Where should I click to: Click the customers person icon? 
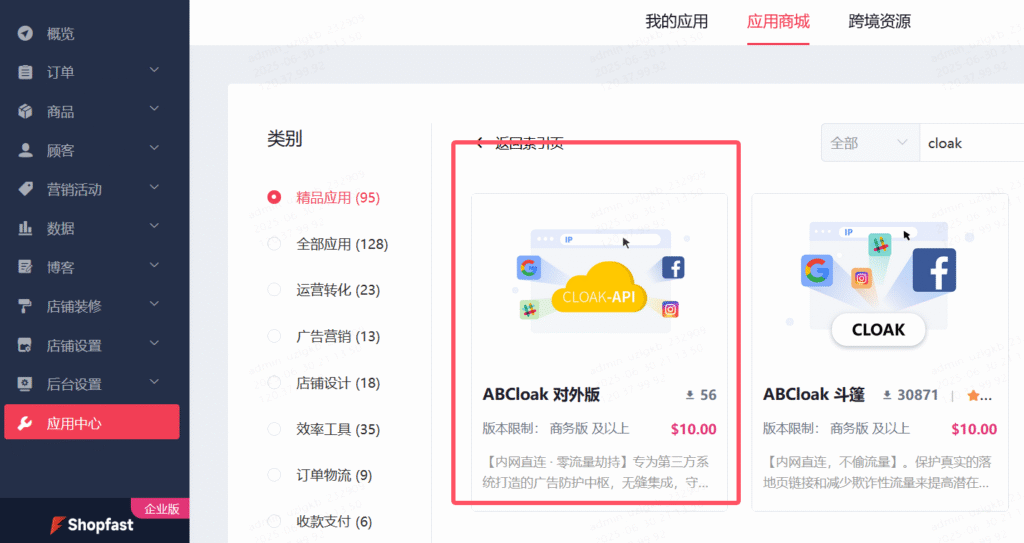tap(25, 150)
